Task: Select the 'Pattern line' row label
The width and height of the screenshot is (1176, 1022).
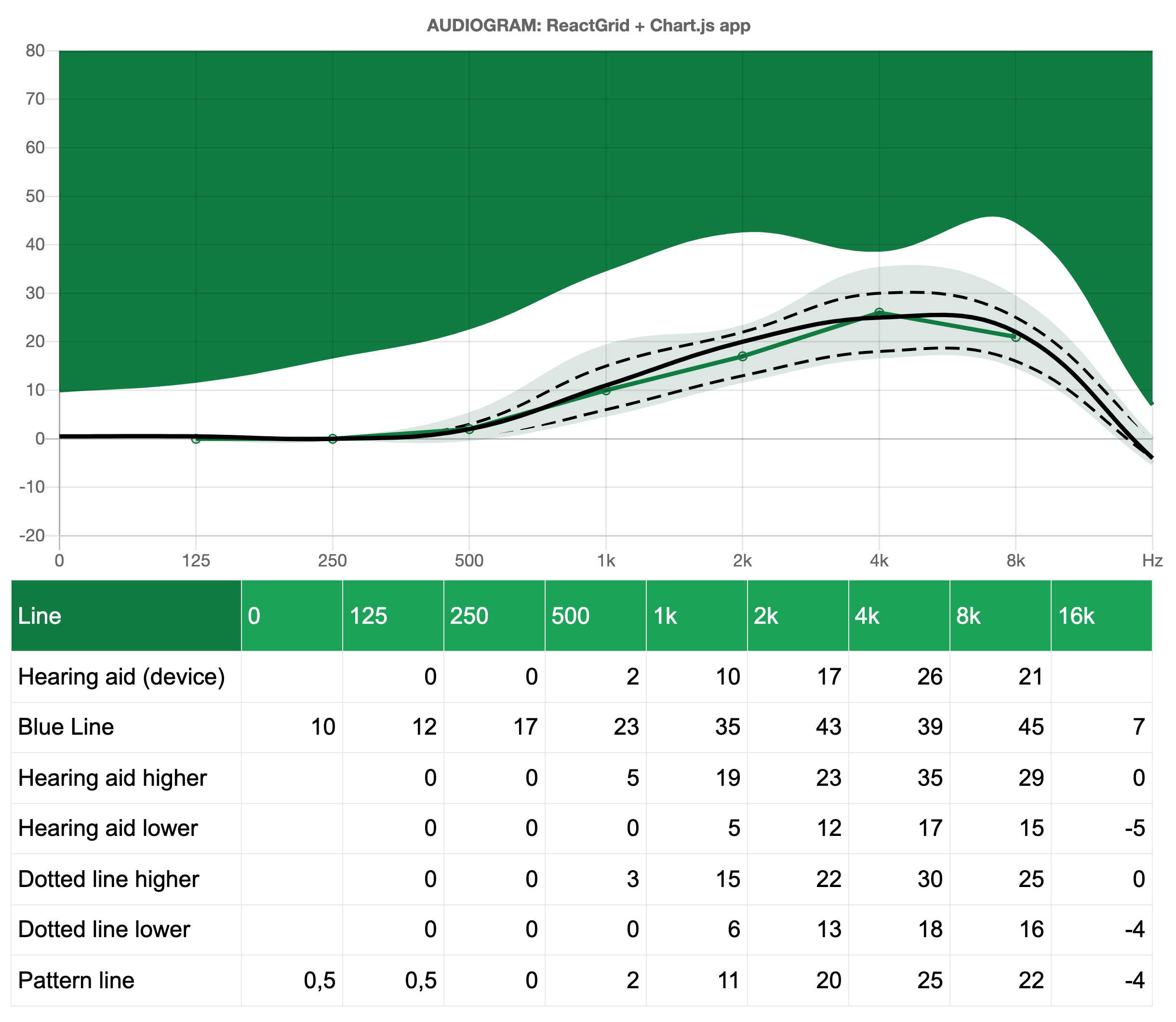Action: coord(75,980)
